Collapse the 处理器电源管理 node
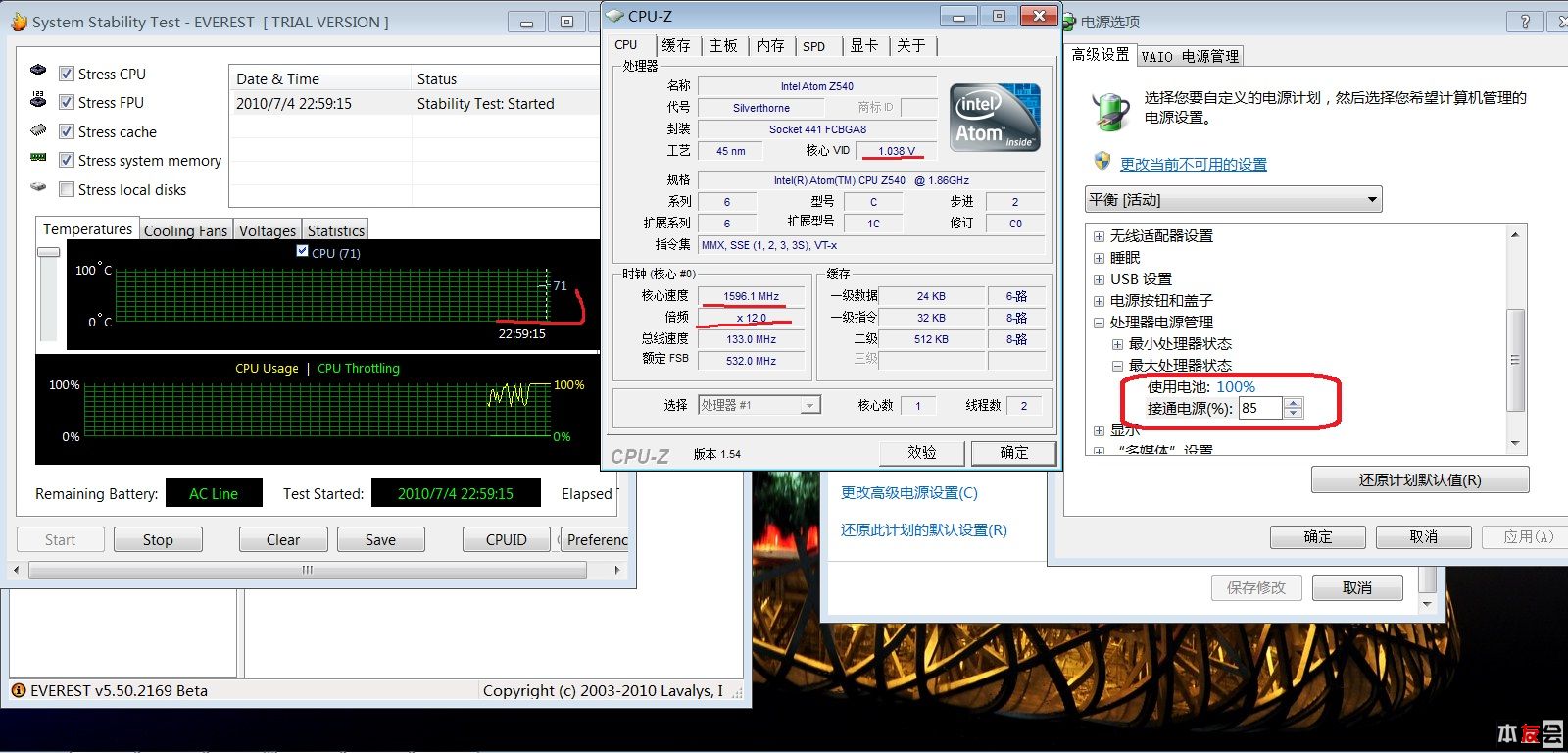 (1099, 323)
